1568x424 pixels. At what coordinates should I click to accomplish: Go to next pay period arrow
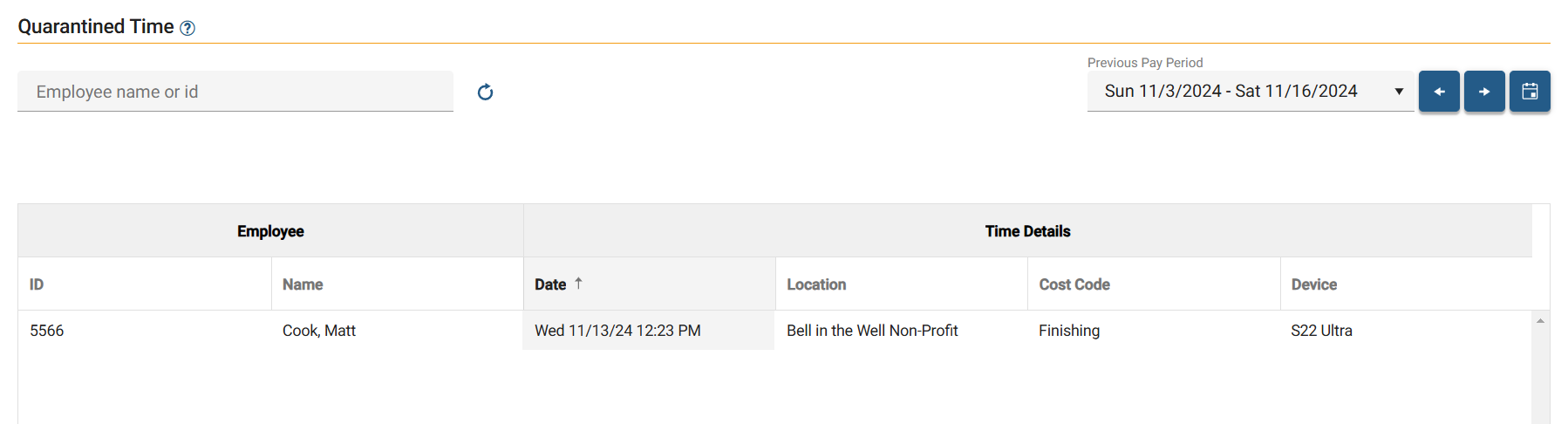tap(1484, 91)
